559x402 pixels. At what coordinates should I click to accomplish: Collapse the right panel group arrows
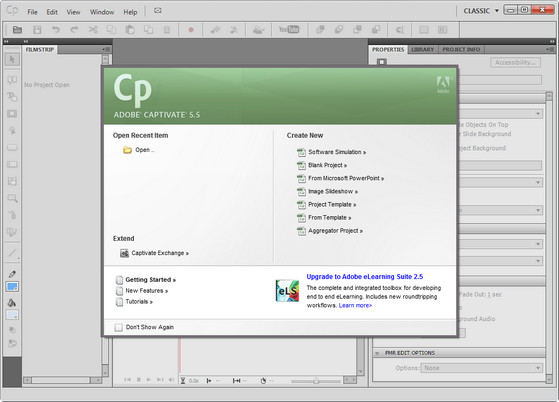[x=552, y=42]
